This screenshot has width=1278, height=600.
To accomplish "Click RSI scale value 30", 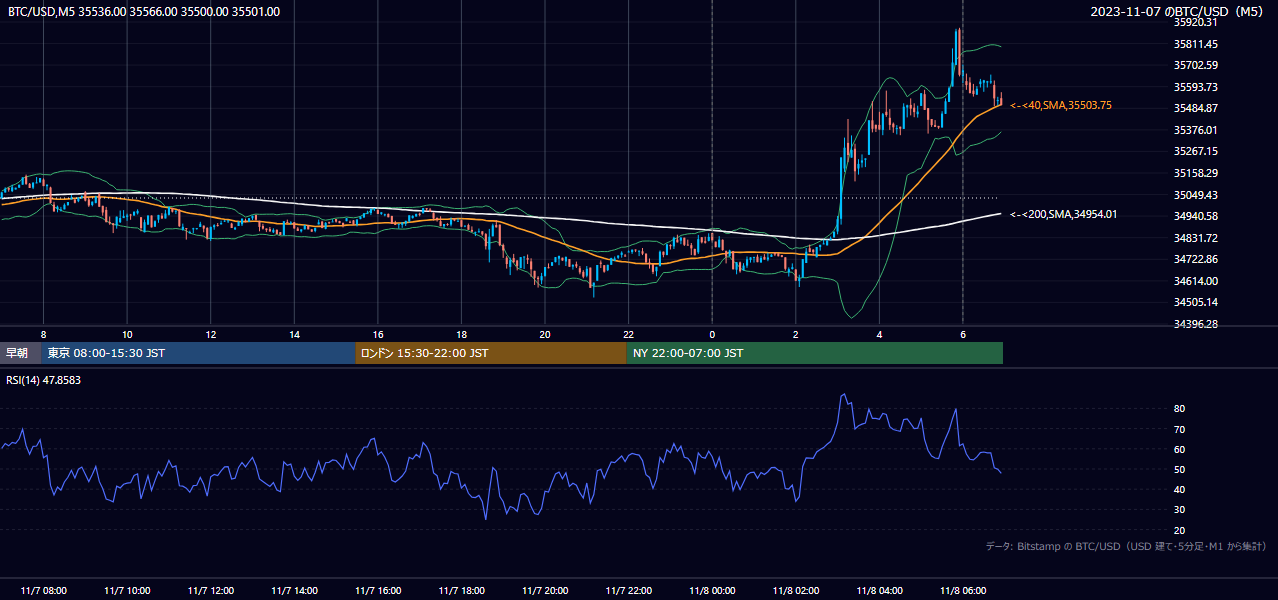I will click(x=1180, y=510).
